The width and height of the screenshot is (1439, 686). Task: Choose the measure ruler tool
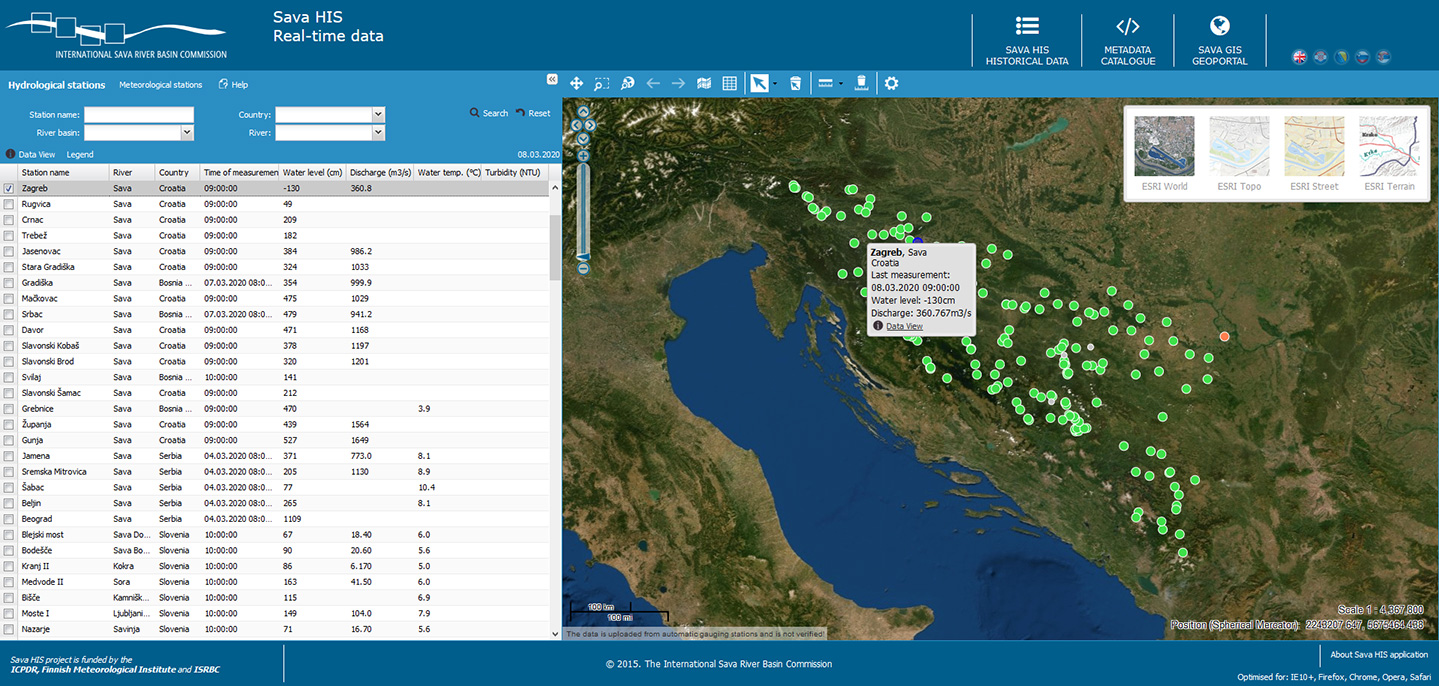point(826,83)
